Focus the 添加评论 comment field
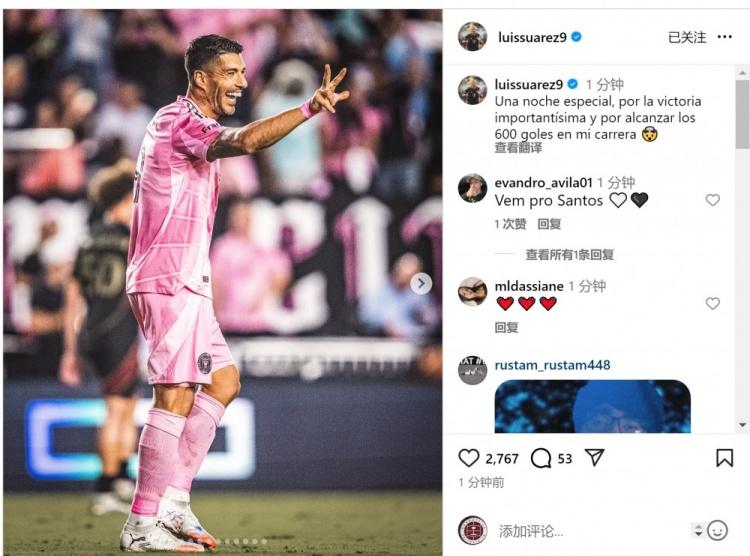The width and height of the screenshot is (750, 556). [591, 531]
